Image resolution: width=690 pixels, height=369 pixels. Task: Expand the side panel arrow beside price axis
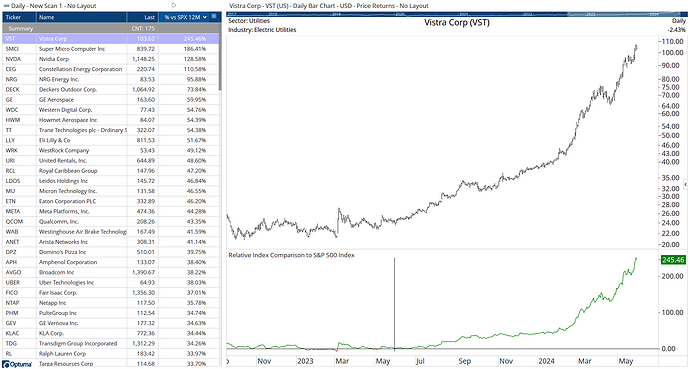(x=685, y=184)
